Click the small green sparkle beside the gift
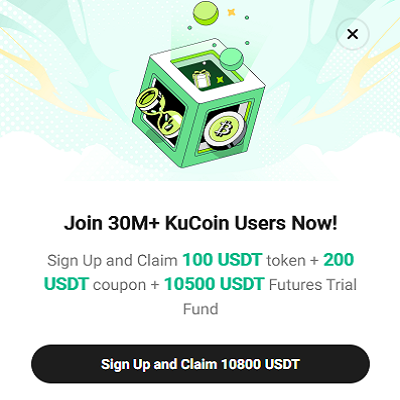400x400 pixels. pos(220,79)
